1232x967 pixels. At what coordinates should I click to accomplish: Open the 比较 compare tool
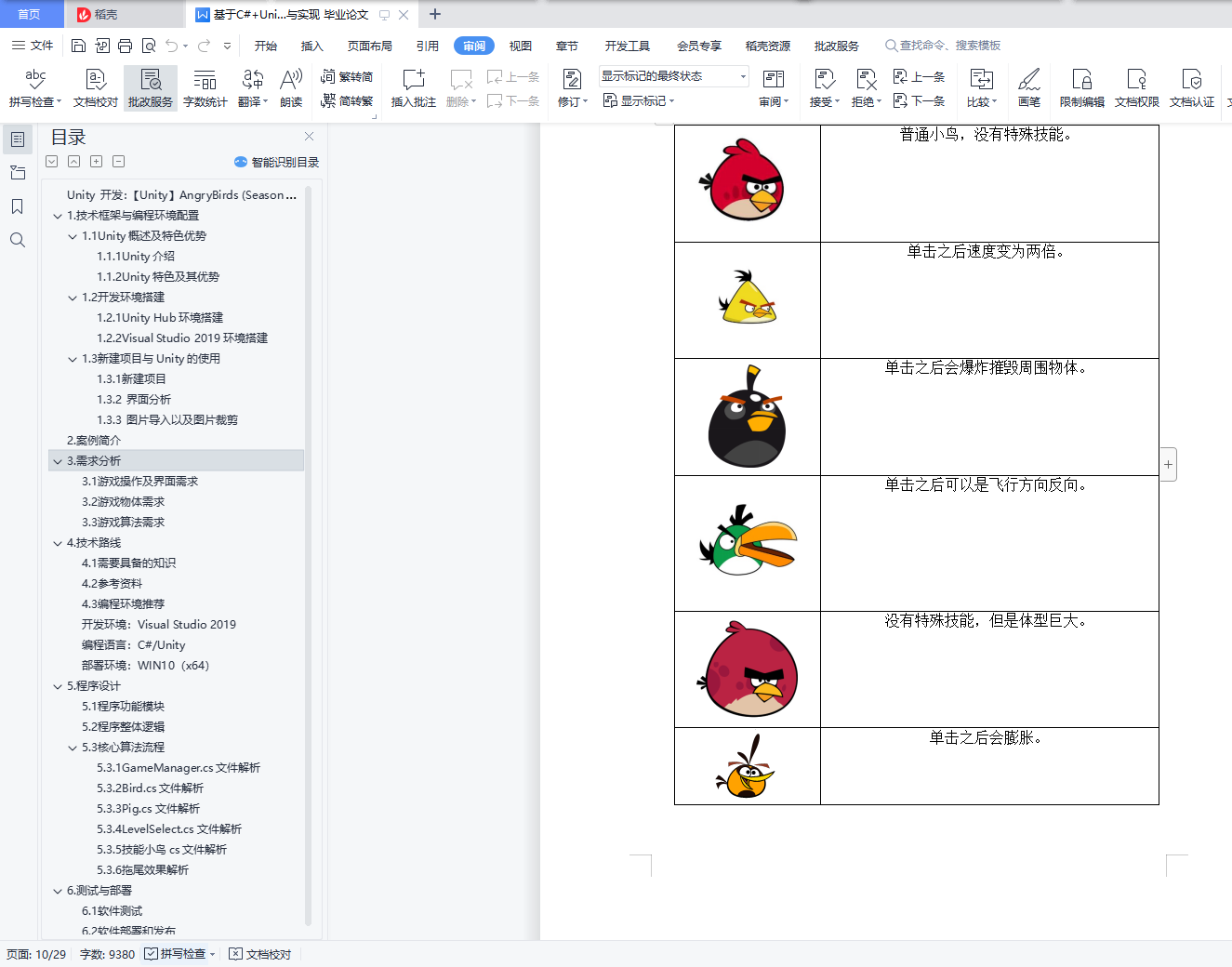click(982, 88)
